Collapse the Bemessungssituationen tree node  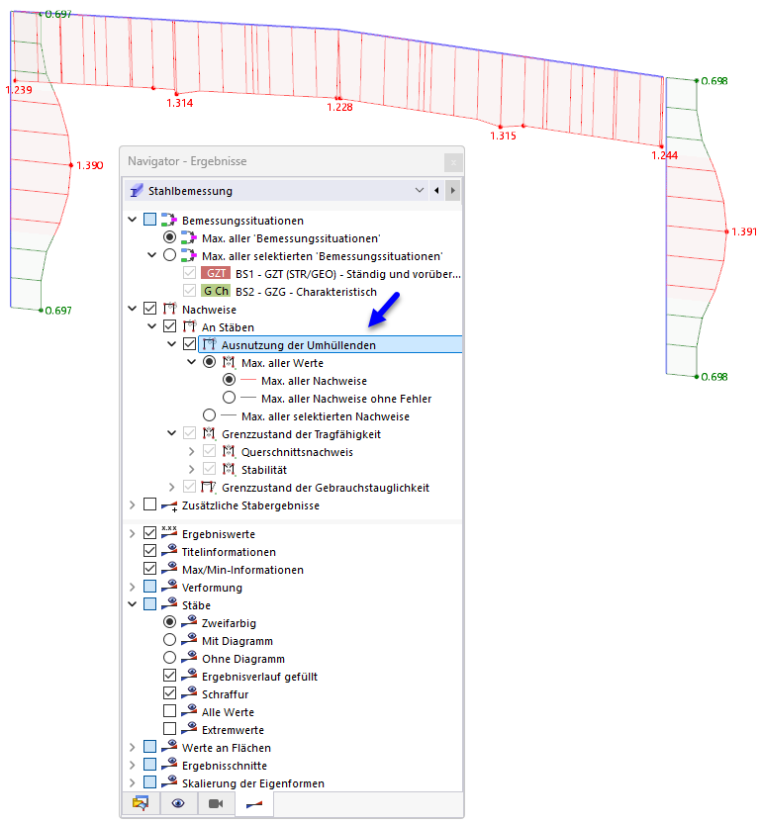pyautogui.click(x=132, y=220)
